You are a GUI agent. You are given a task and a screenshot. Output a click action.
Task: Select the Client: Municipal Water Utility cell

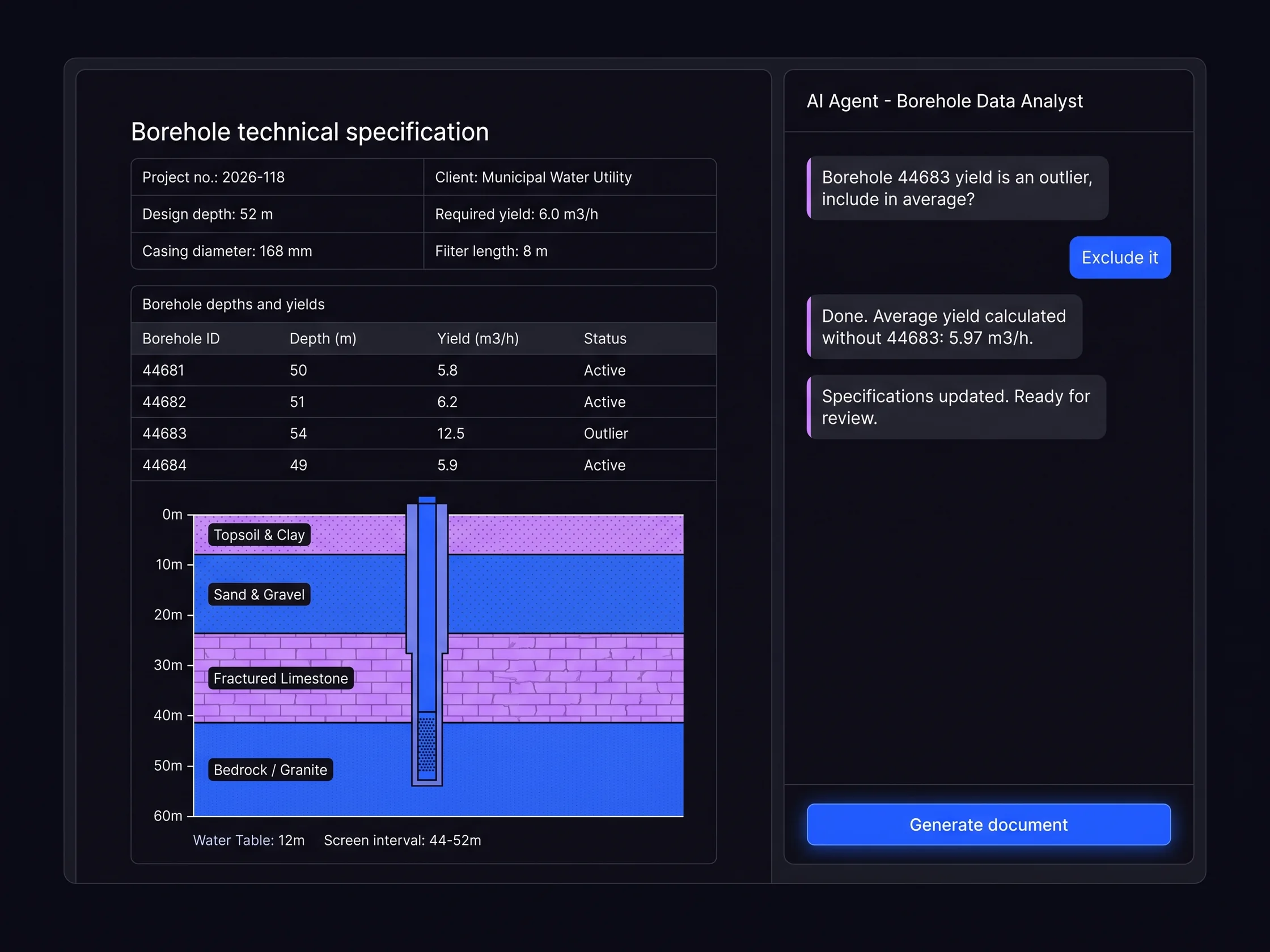(570, 177)
